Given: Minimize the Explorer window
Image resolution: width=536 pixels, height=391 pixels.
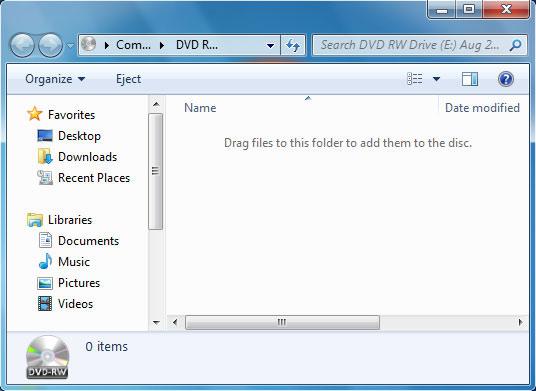Looking at the screenshot, I should tap(442, 10).
